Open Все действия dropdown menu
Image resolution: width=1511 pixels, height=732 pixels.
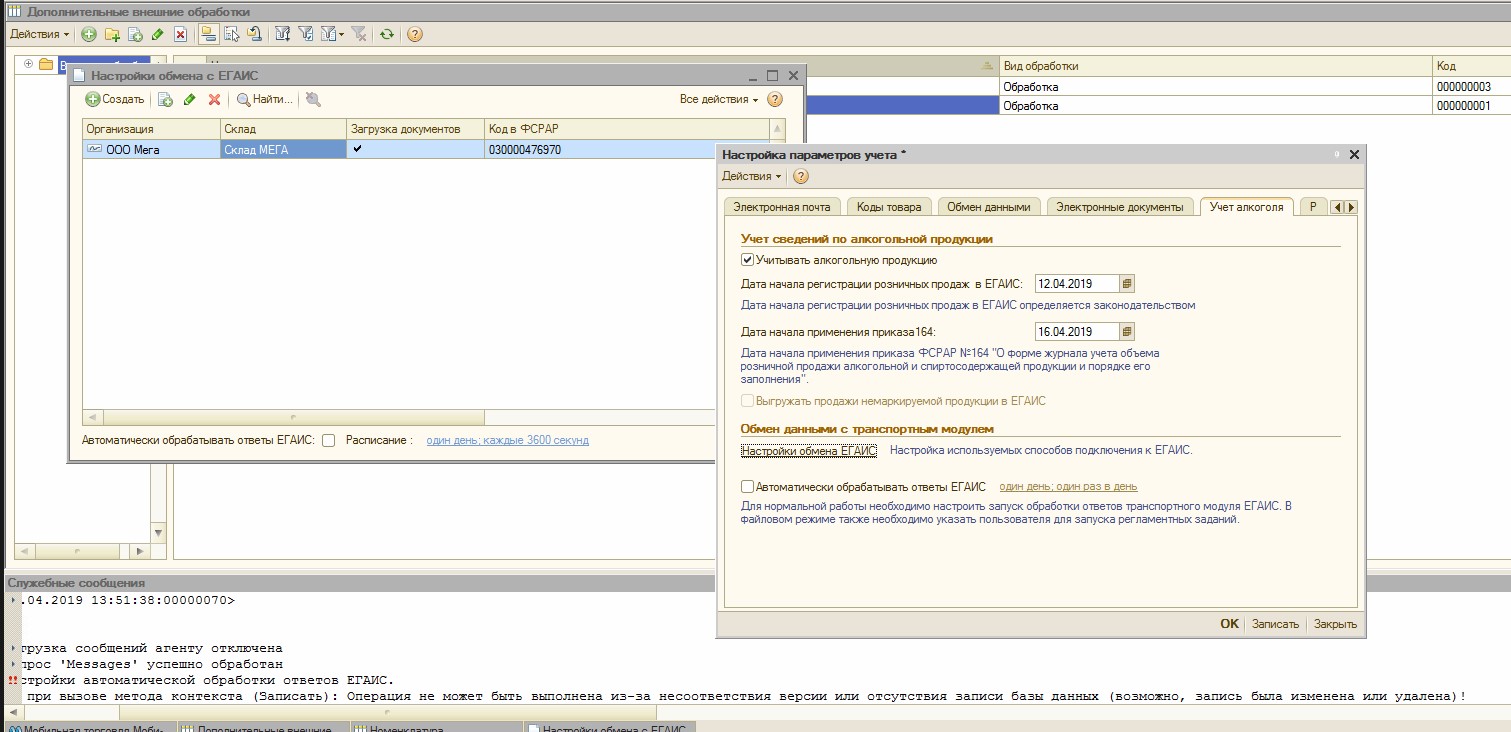pyautogui.click(x=718, y=99)
